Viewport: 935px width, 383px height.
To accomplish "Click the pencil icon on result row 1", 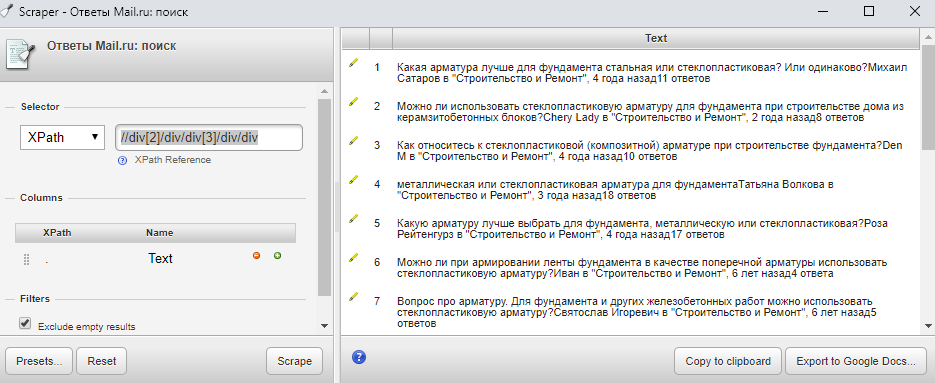I will click(354, 62).
